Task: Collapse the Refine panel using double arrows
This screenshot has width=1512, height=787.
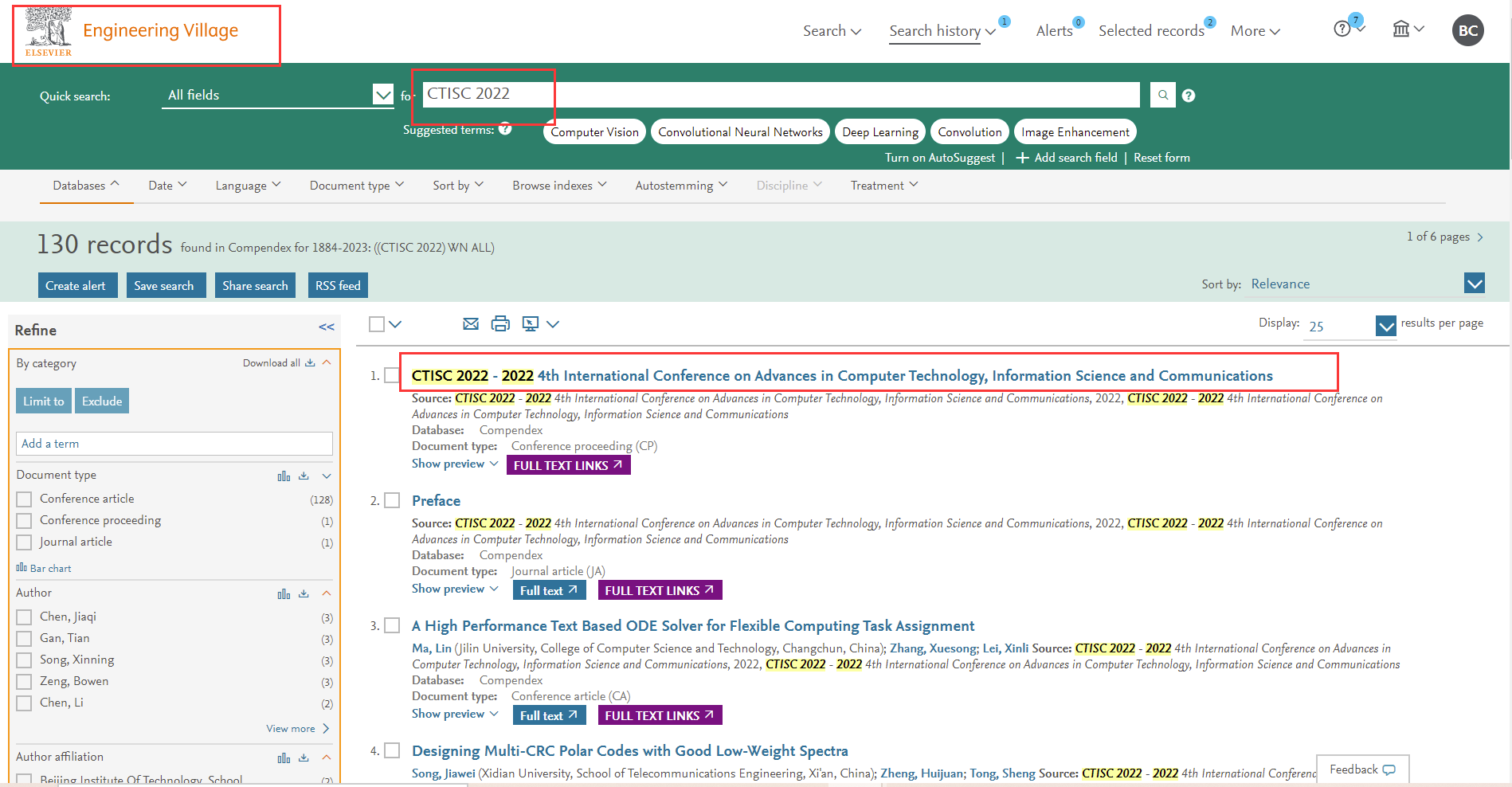Action: [327, 327]
